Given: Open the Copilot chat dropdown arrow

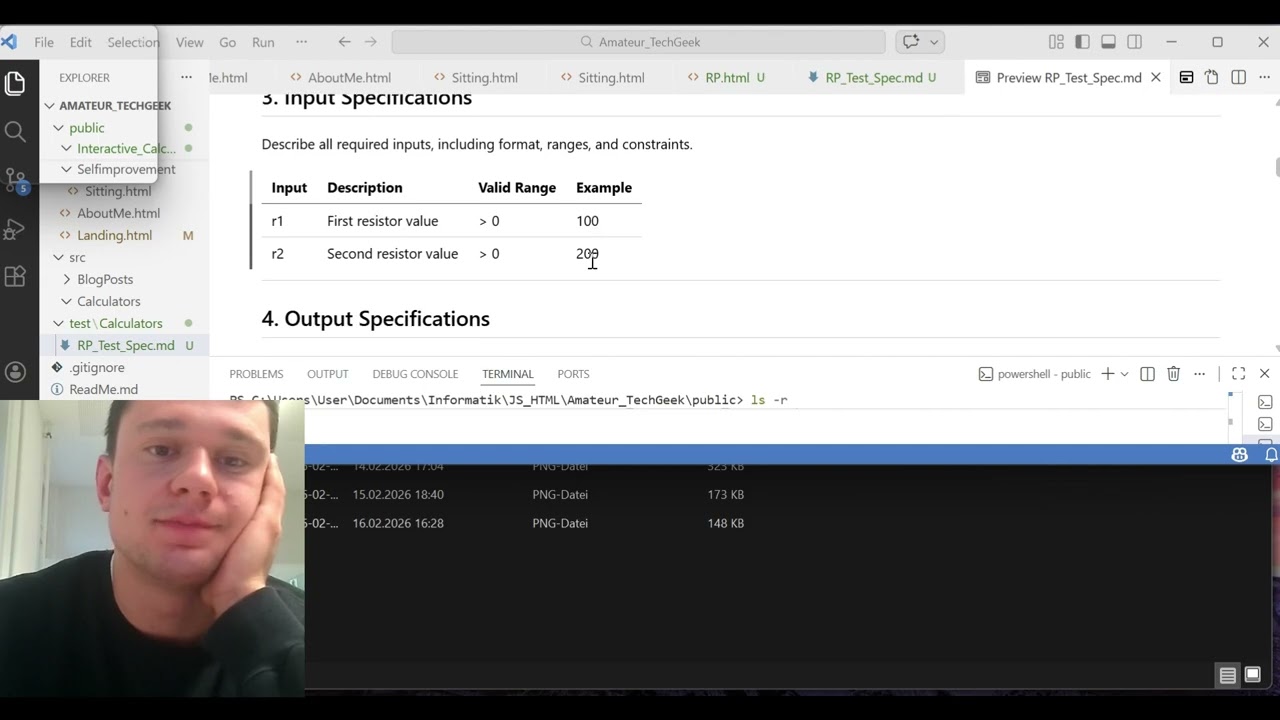Looking at the screenshot, I should coord(934,42).
